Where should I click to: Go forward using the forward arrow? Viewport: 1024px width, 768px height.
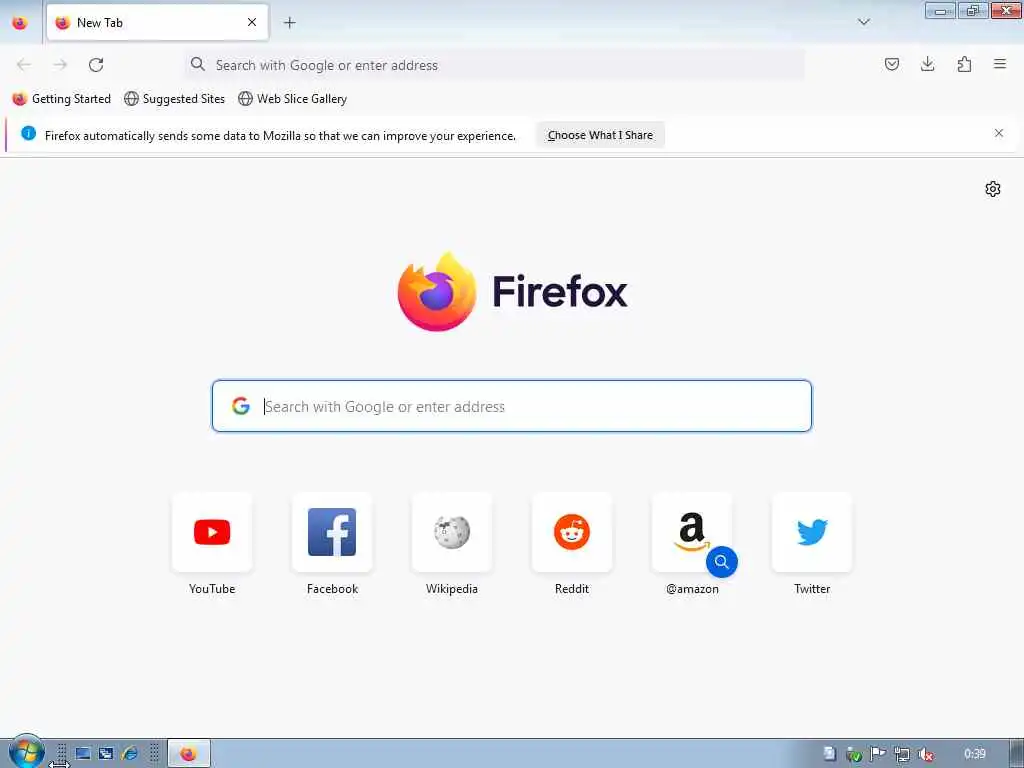pos(60,65)
